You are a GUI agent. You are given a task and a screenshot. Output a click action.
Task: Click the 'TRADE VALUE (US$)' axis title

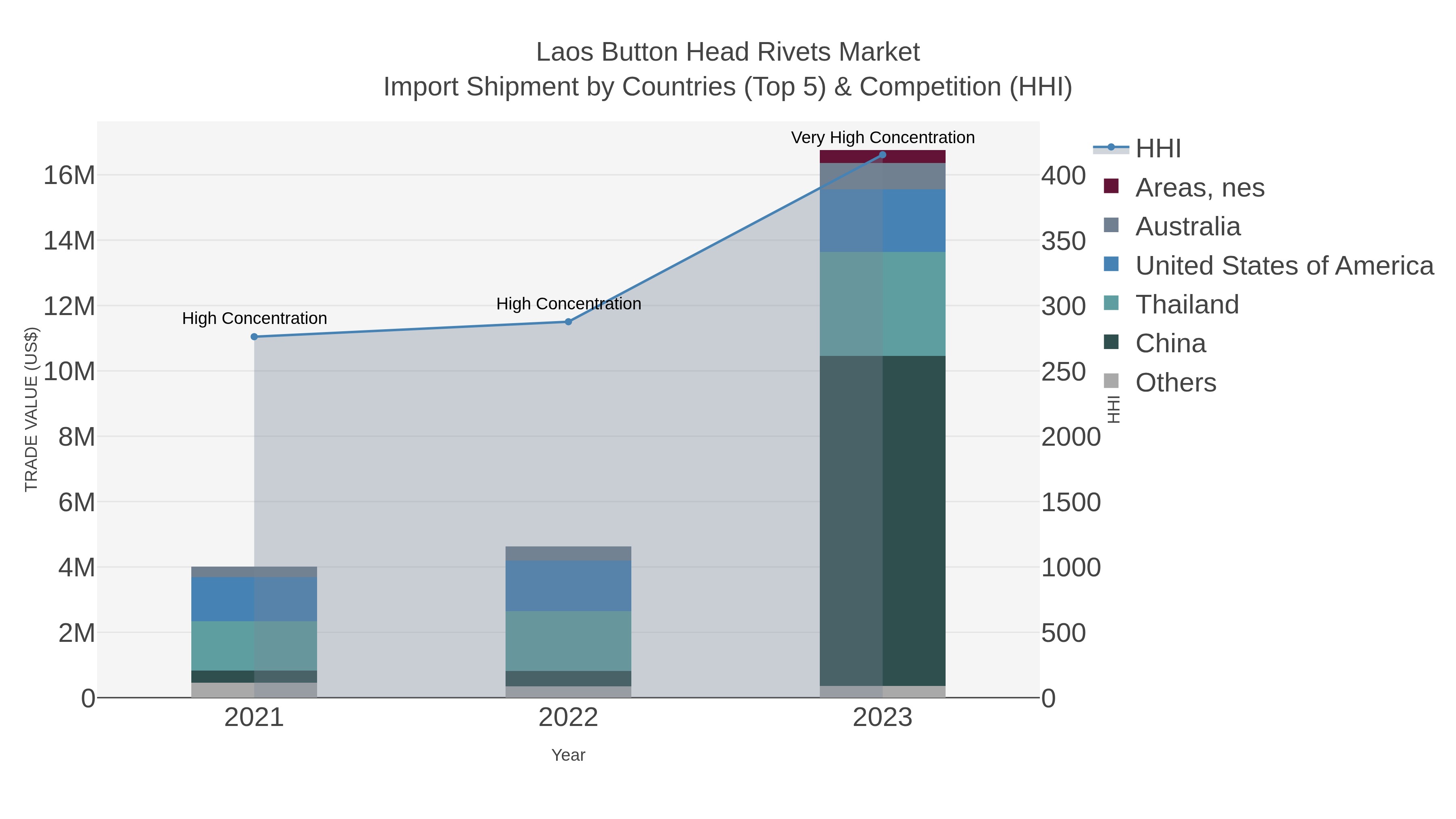pos(32,410)
